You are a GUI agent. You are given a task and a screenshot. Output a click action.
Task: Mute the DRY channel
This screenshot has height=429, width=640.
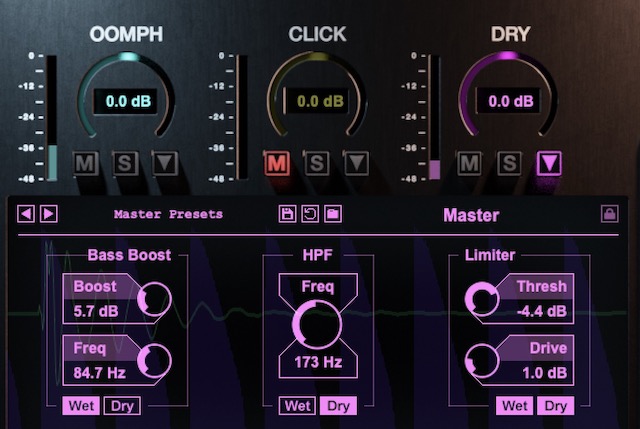(x=469, y=163)
